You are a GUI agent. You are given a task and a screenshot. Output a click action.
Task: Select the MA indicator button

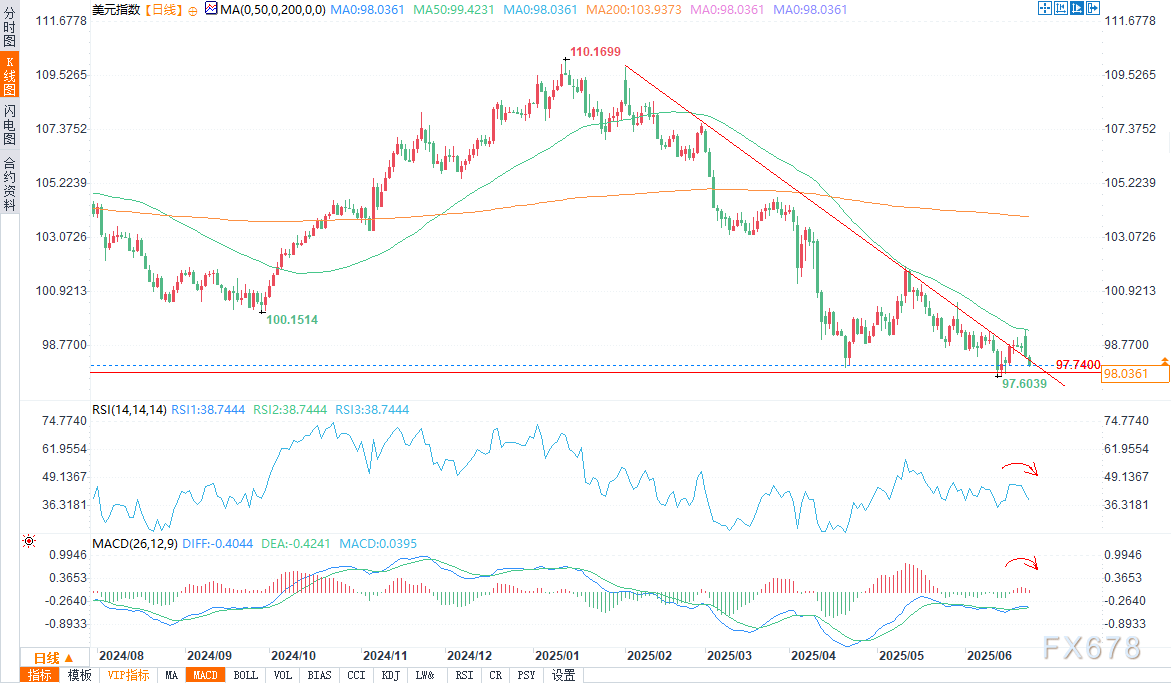click(172, 675)
